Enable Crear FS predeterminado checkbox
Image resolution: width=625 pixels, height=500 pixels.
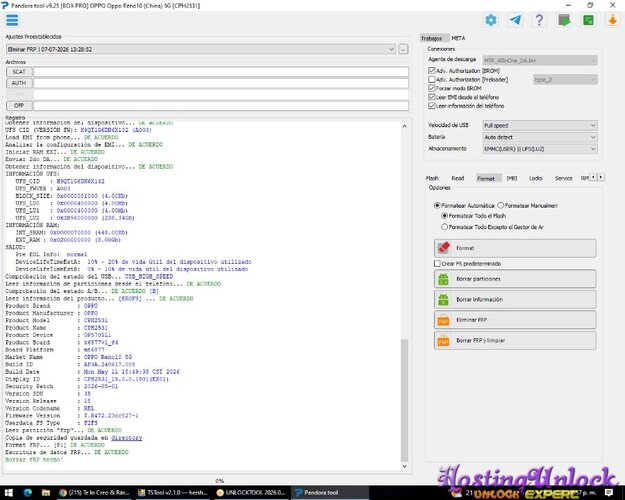(x=437, y=264)
